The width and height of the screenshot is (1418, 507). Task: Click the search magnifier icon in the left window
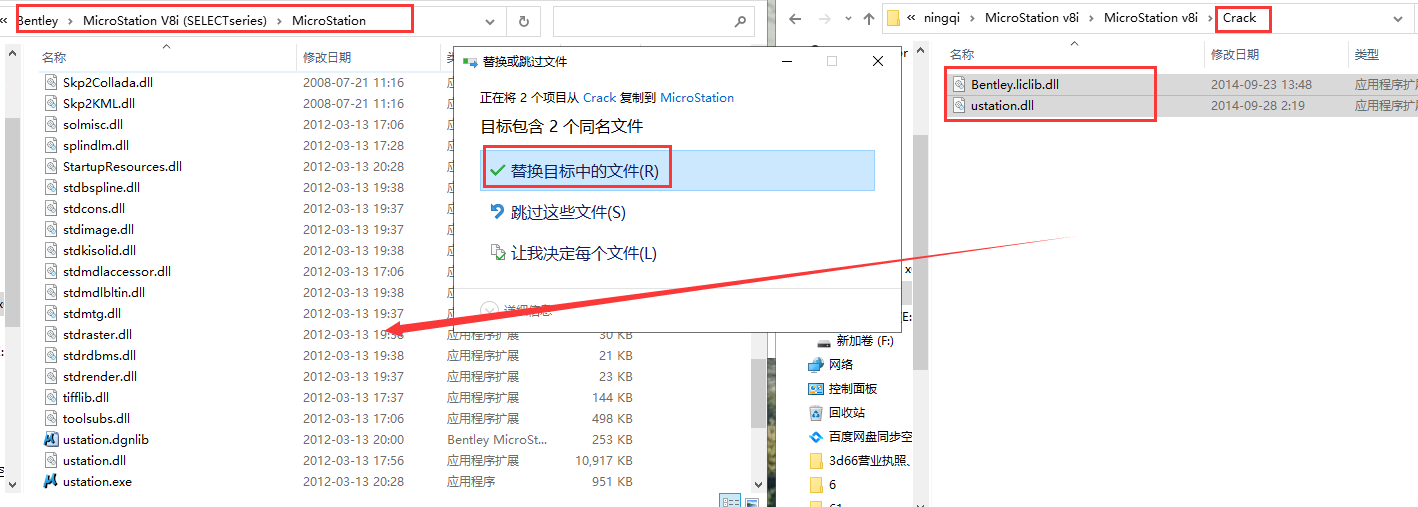(740, 20)
